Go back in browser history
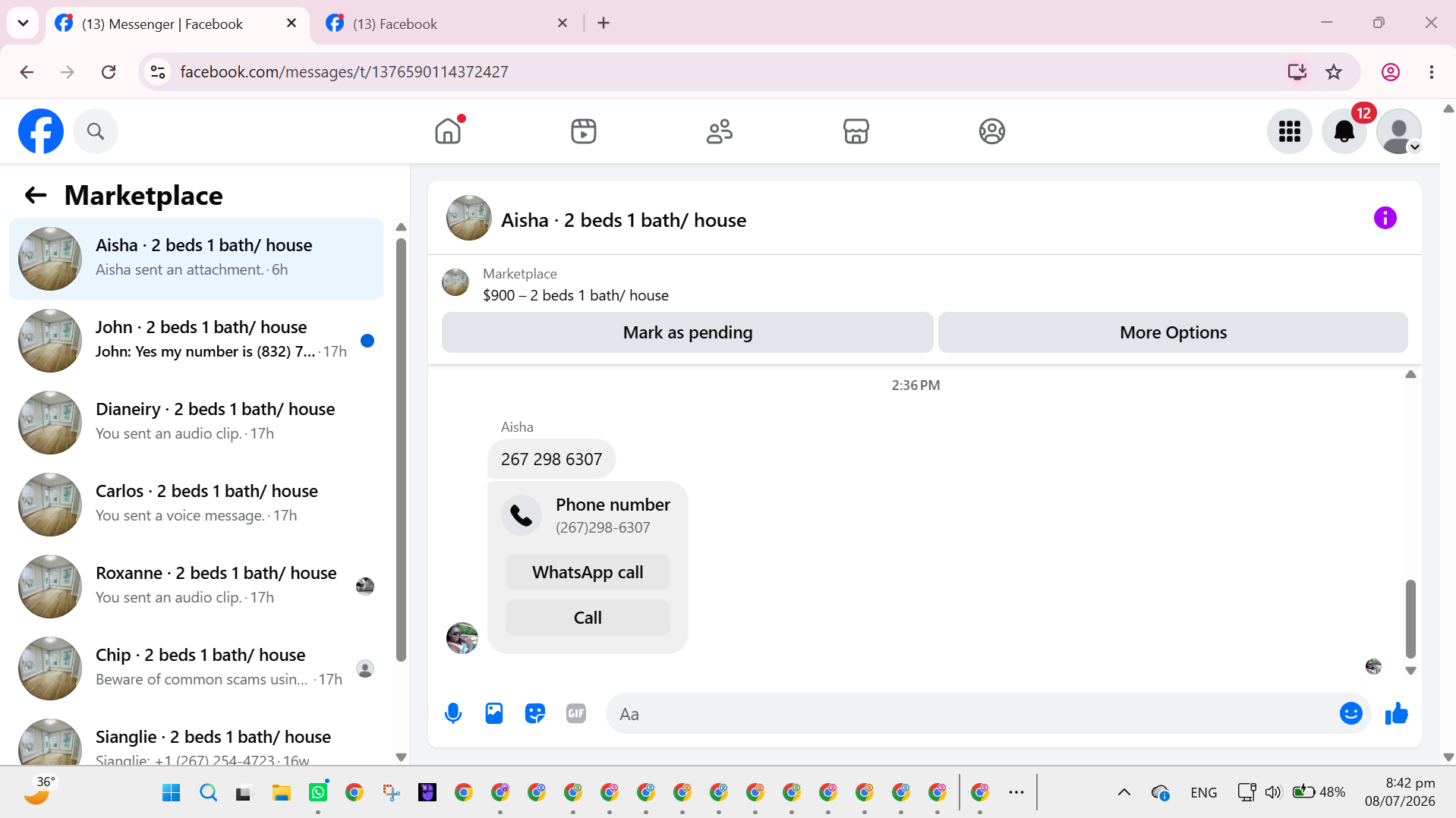The image size is (1456, 818). point(27,72)
